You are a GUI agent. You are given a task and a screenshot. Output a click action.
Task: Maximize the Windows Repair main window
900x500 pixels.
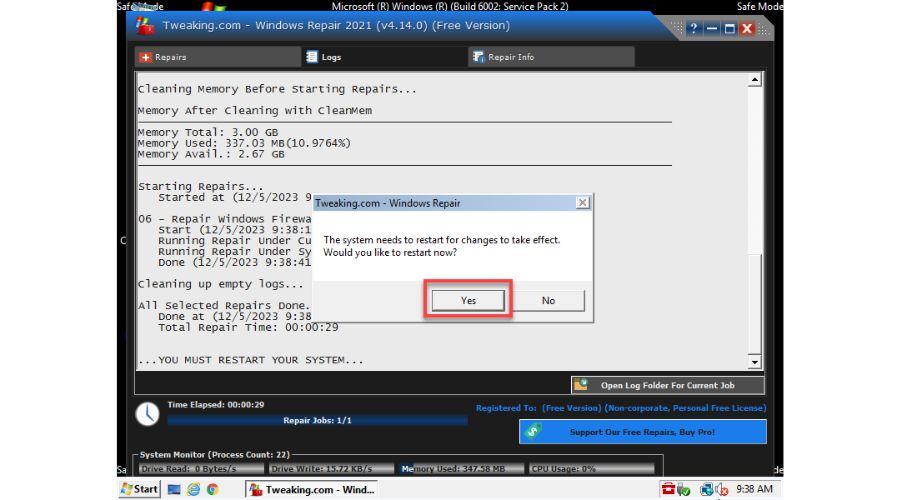pyautogui.click(x=730, y=28)
